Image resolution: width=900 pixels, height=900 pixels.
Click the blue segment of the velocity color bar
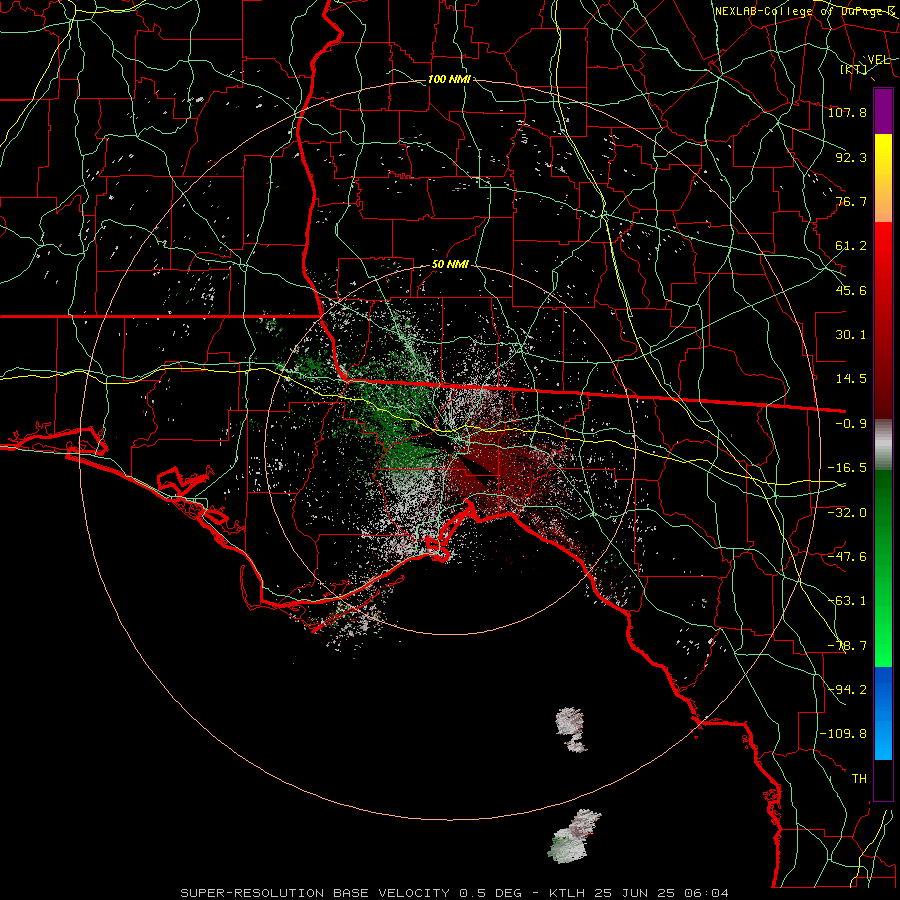pyautogui.click(x=883, y=713)
